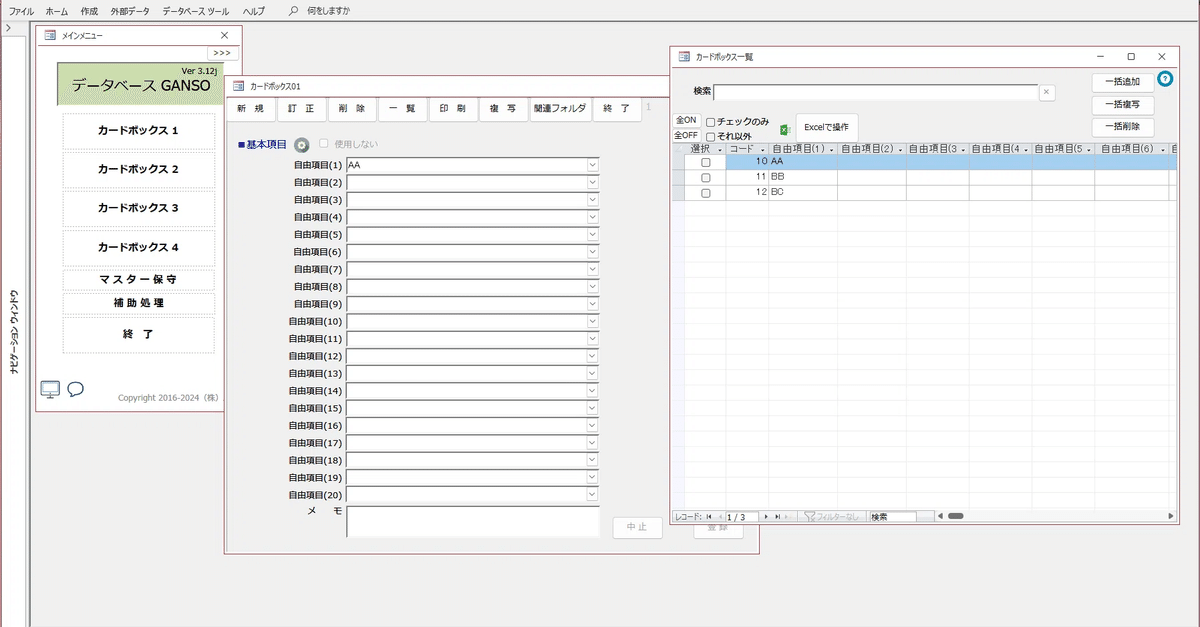Open the 自由項目(10) combo box dropdown
The image size is (1200, 627).
[592, 321]
